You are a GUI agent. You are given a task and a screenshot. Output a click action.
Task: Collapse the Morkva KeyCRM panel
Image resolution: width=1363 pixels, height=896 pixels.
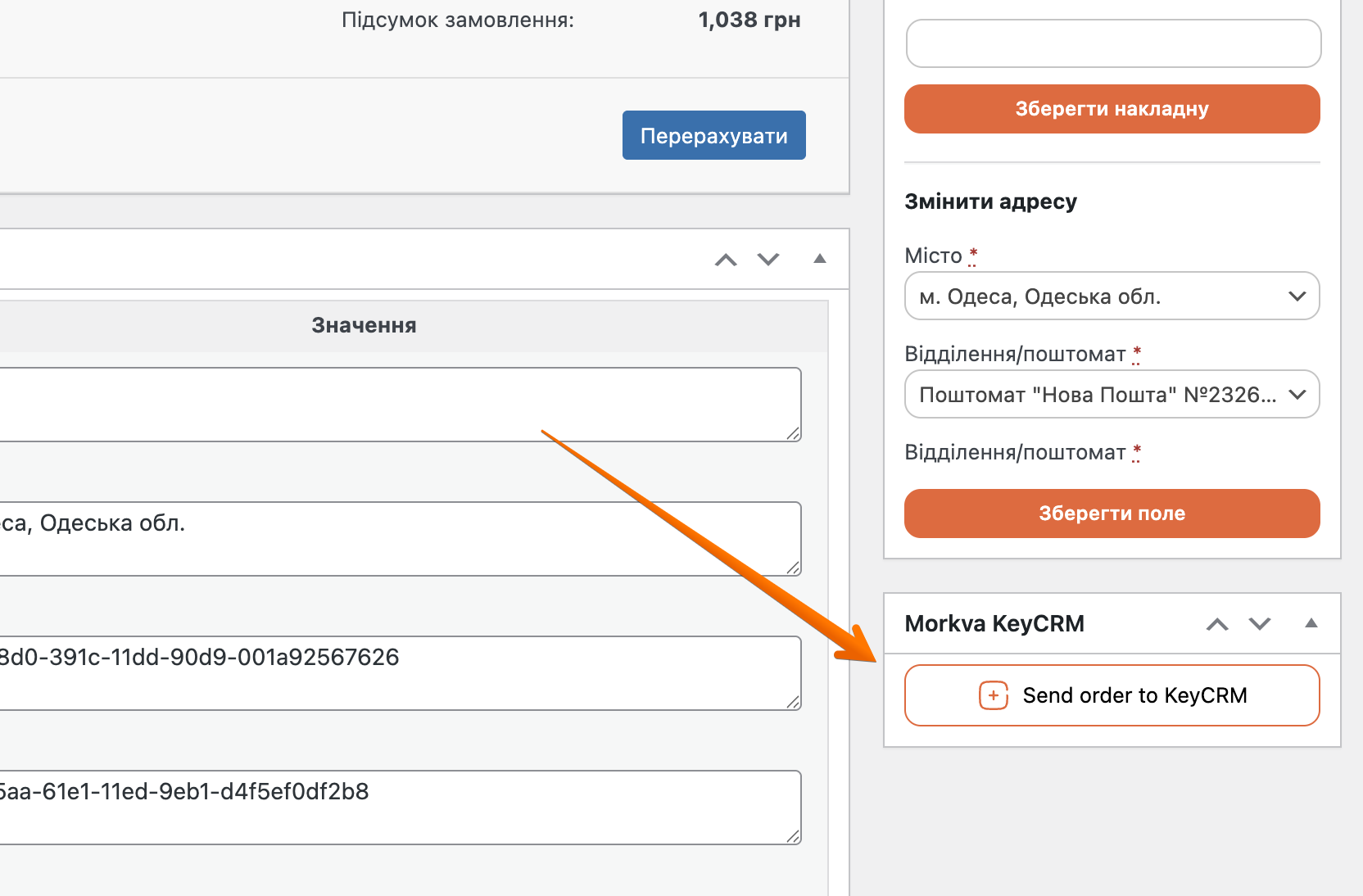[1311, 624]
